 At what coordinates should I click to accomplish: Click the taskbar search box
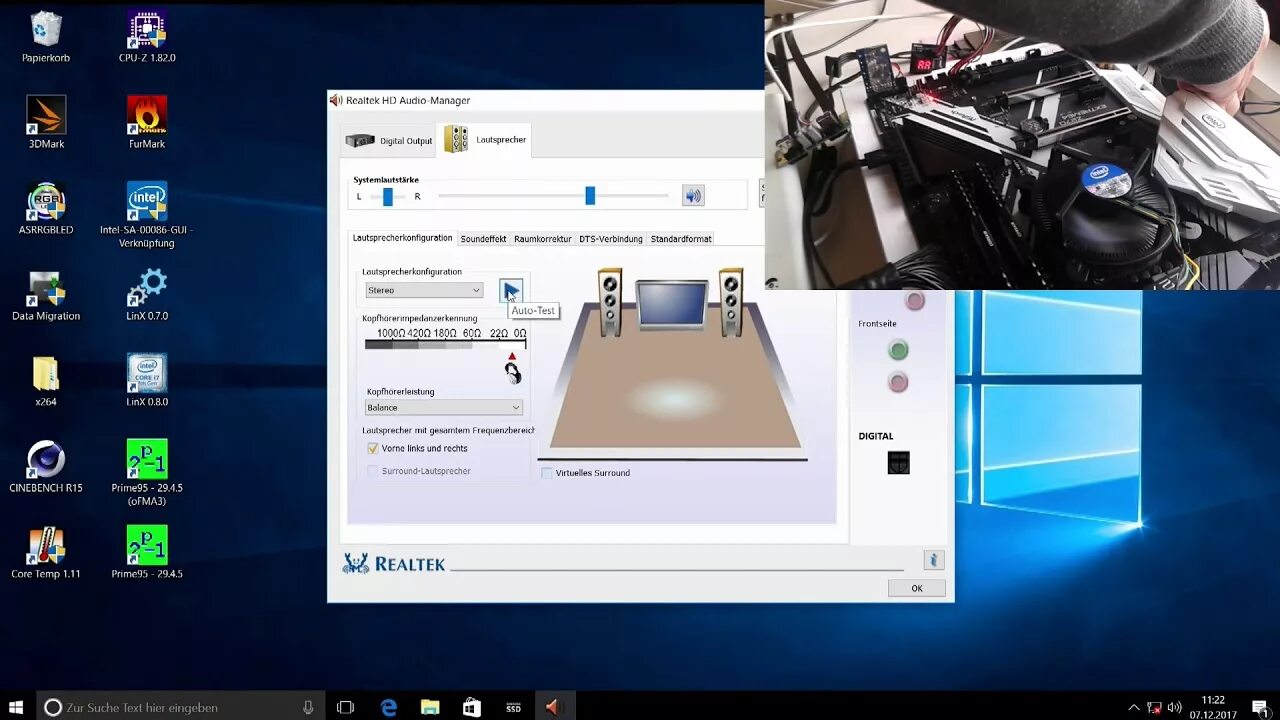click(x=181, y=707)
